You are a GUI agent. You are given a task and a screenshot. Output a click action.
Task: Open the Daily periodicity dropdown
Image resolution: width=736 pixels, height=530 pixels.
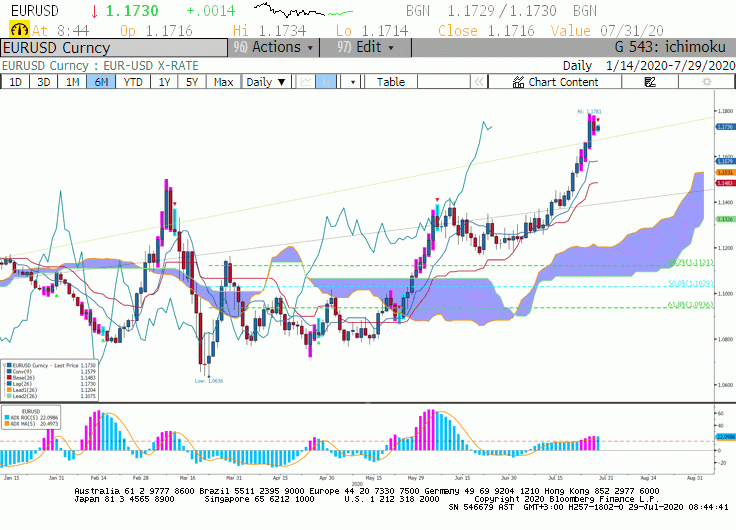266,82
